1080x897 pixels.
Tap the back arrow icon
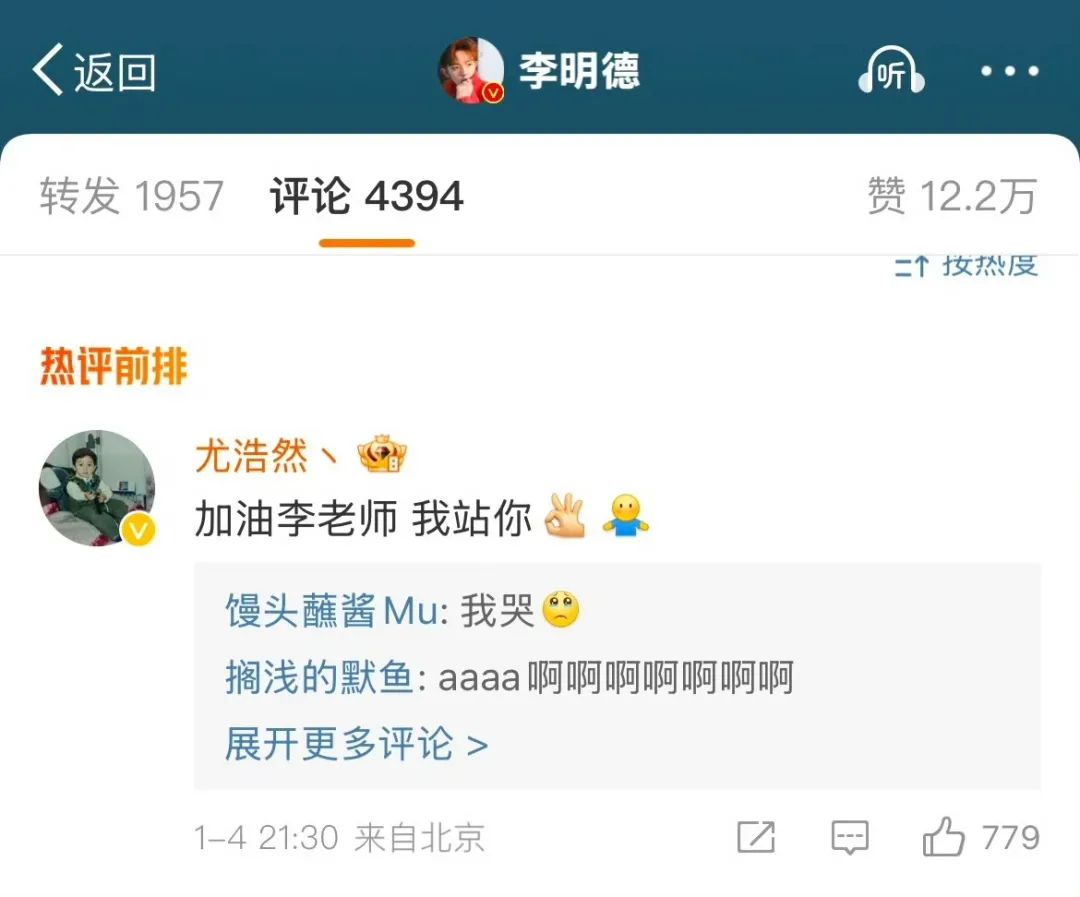click(x=48, y=70)
